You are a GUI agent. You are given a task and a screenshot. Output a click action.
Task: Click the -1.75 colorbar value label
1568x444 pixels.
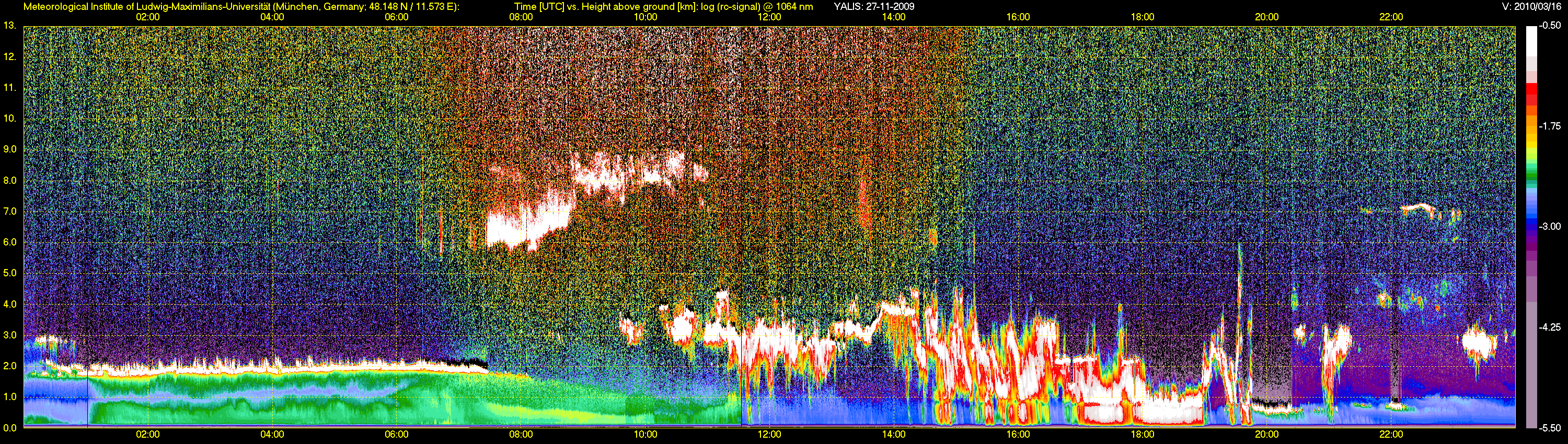(x=1550, y=126)
